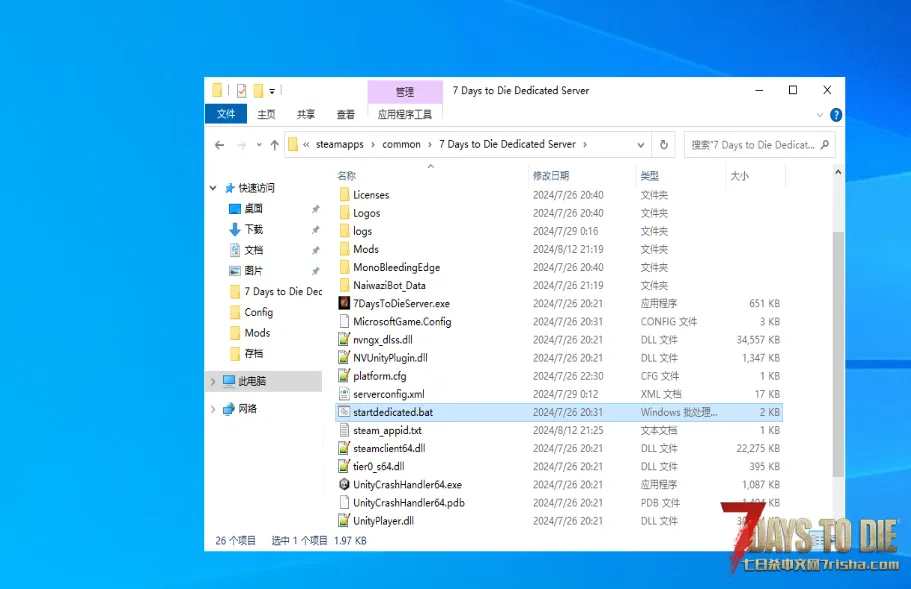Image resolution: width=911 pixels, height=589 pixels.
Task: Select the startdedicated.bat batch file icon
Action: tap(344, 412)
